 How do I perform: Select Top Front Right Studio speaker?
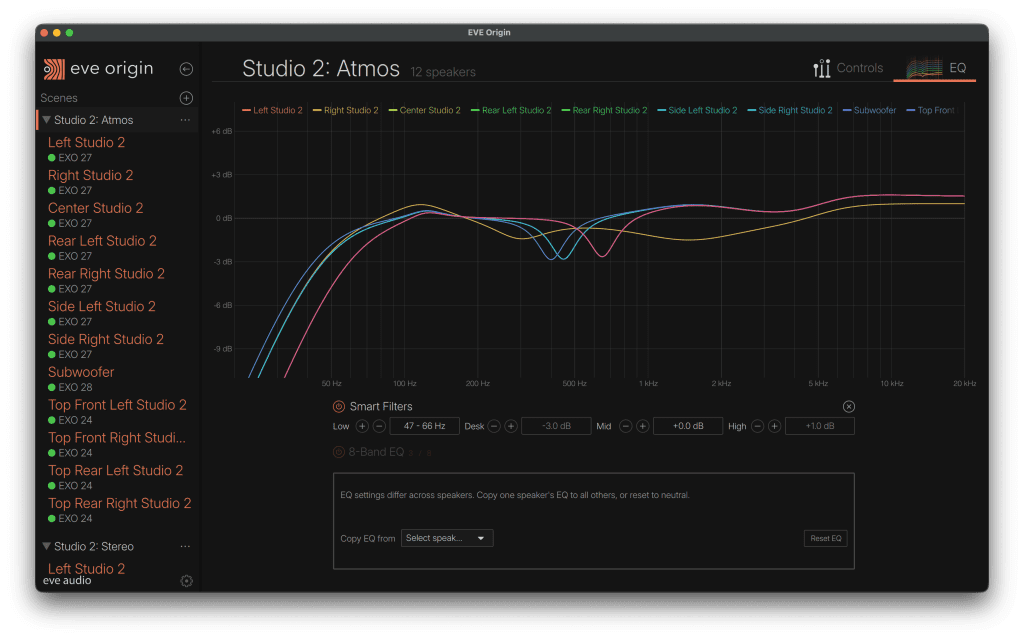(x=116, y=438)
